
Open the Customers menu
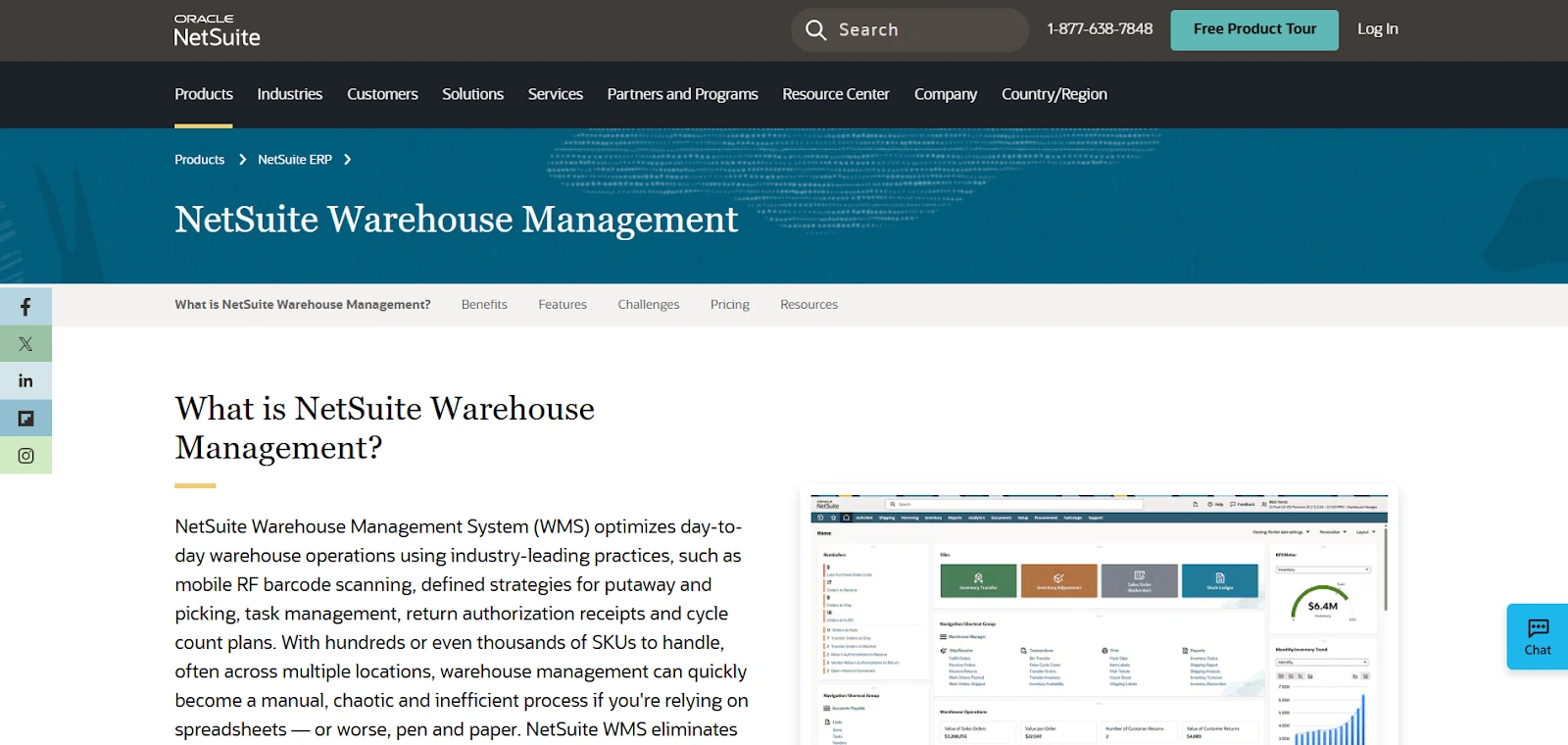tap(382, 94)
